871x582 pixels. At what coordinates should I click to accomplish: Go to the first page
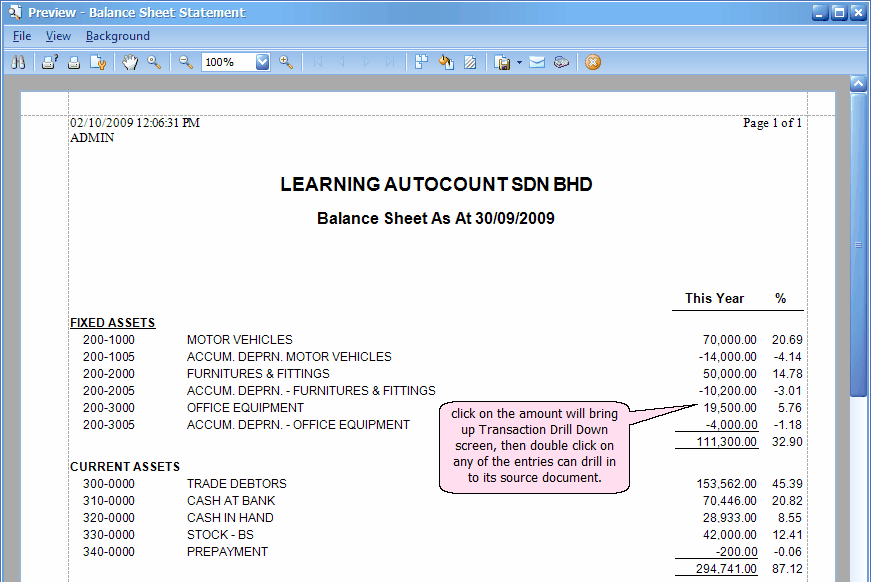[x=318, y=62]
